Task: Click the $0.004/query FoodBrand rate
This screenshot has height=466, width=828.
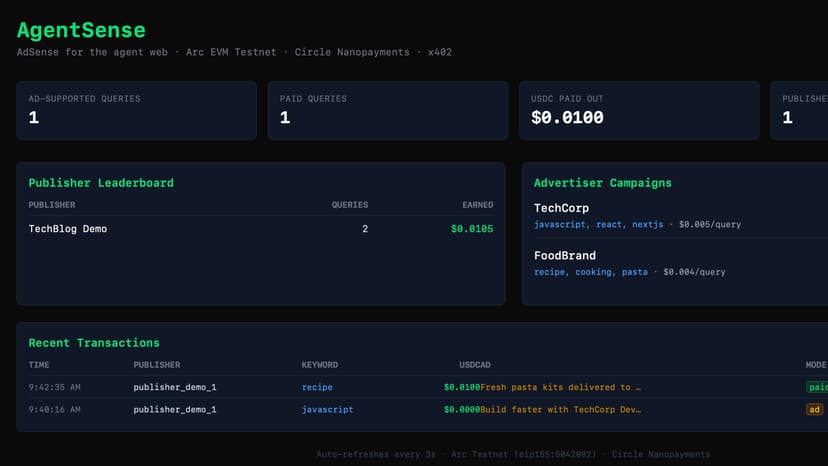Action: click(694, 272)
